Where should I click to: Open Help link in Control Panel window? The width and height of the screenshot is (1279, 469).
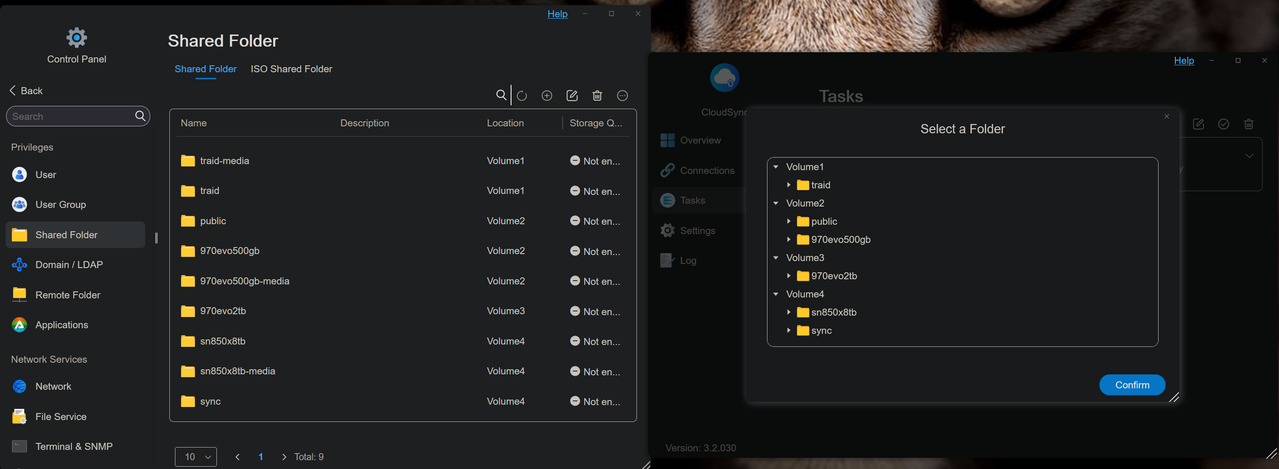pos(557,14)
